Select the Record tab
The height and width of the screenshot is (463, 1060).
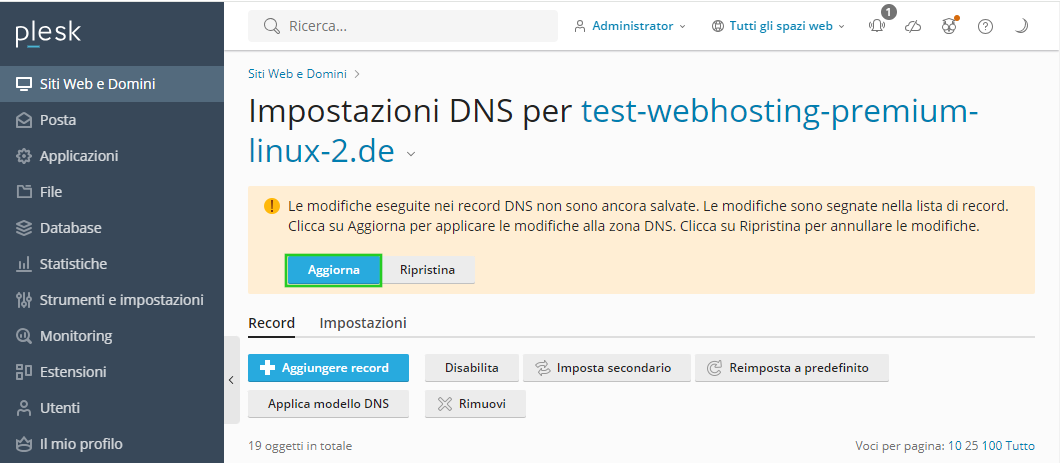(x=272, y=323)
